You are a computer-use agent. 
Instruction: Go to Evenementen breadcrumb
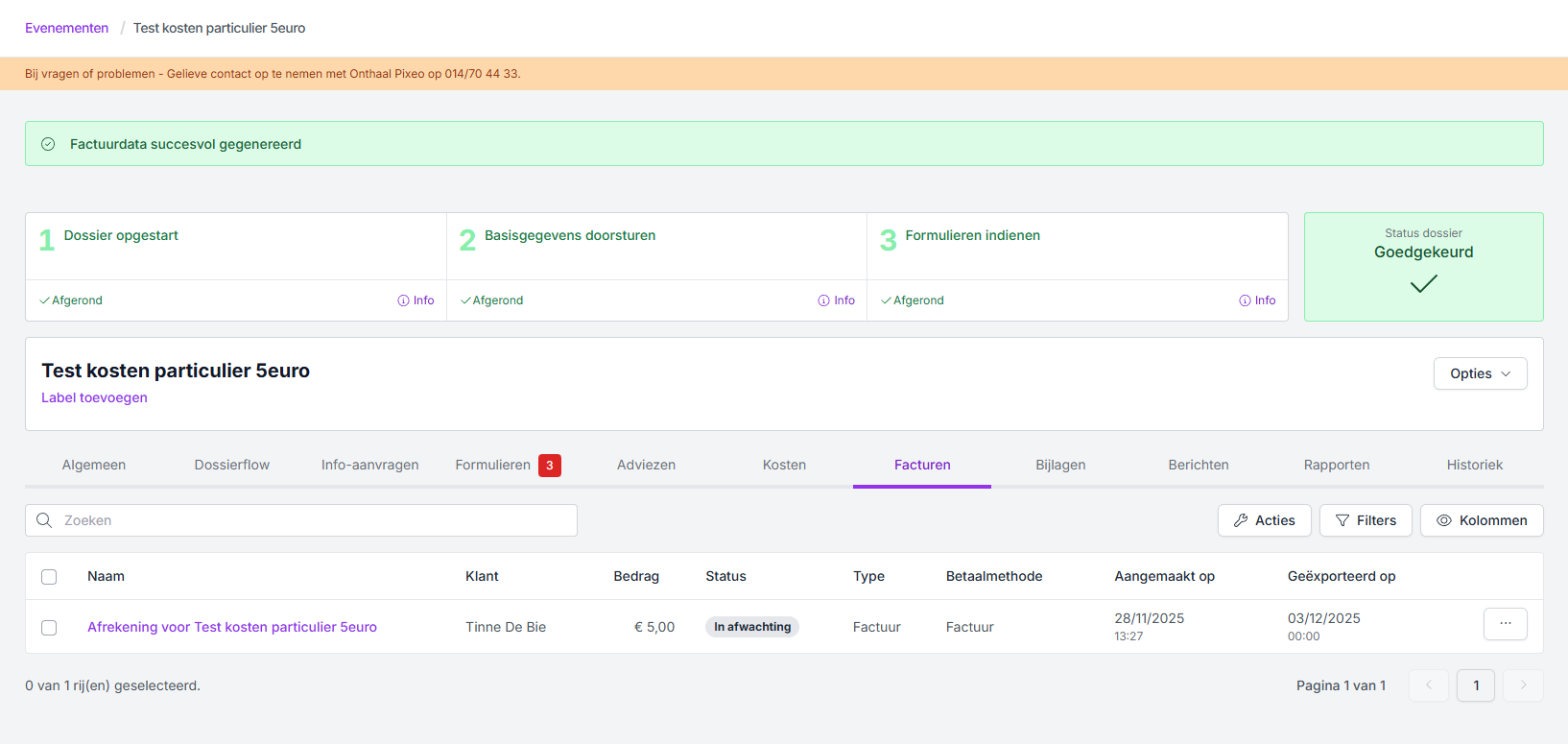pyautogui.click(x=66, y=28)
